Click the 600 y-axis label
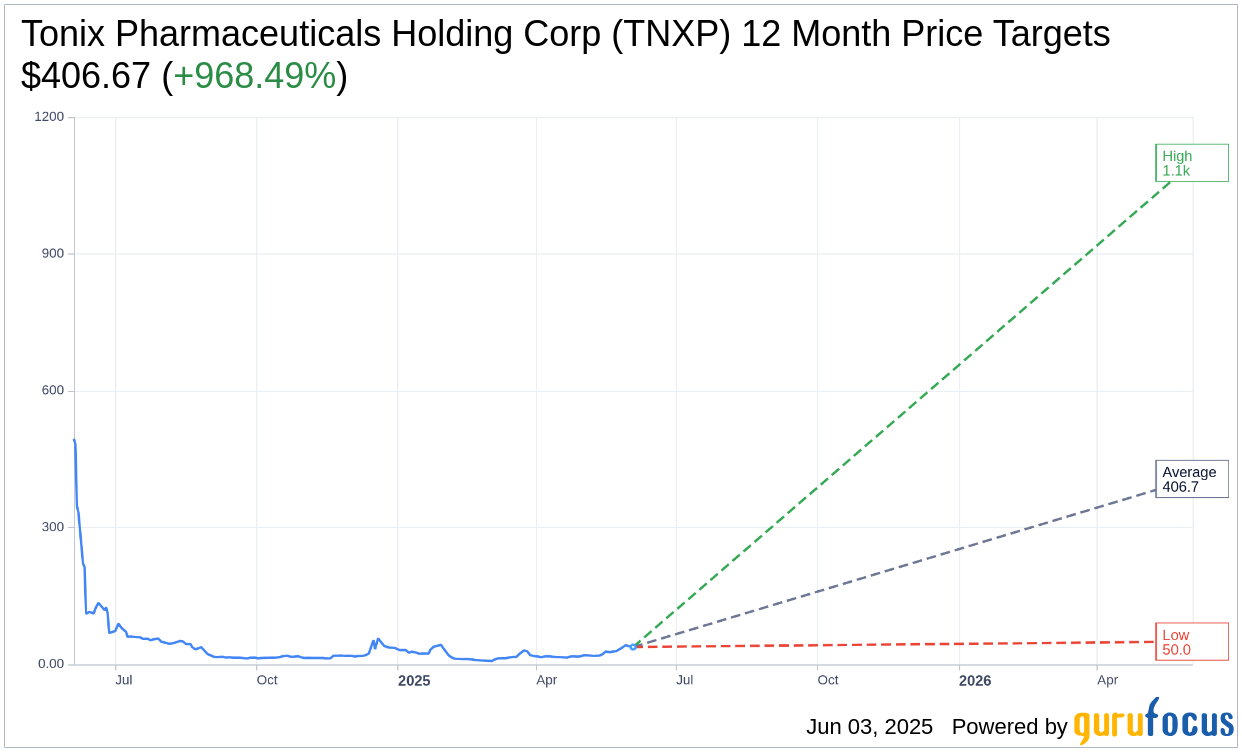 tap(51, 391)
